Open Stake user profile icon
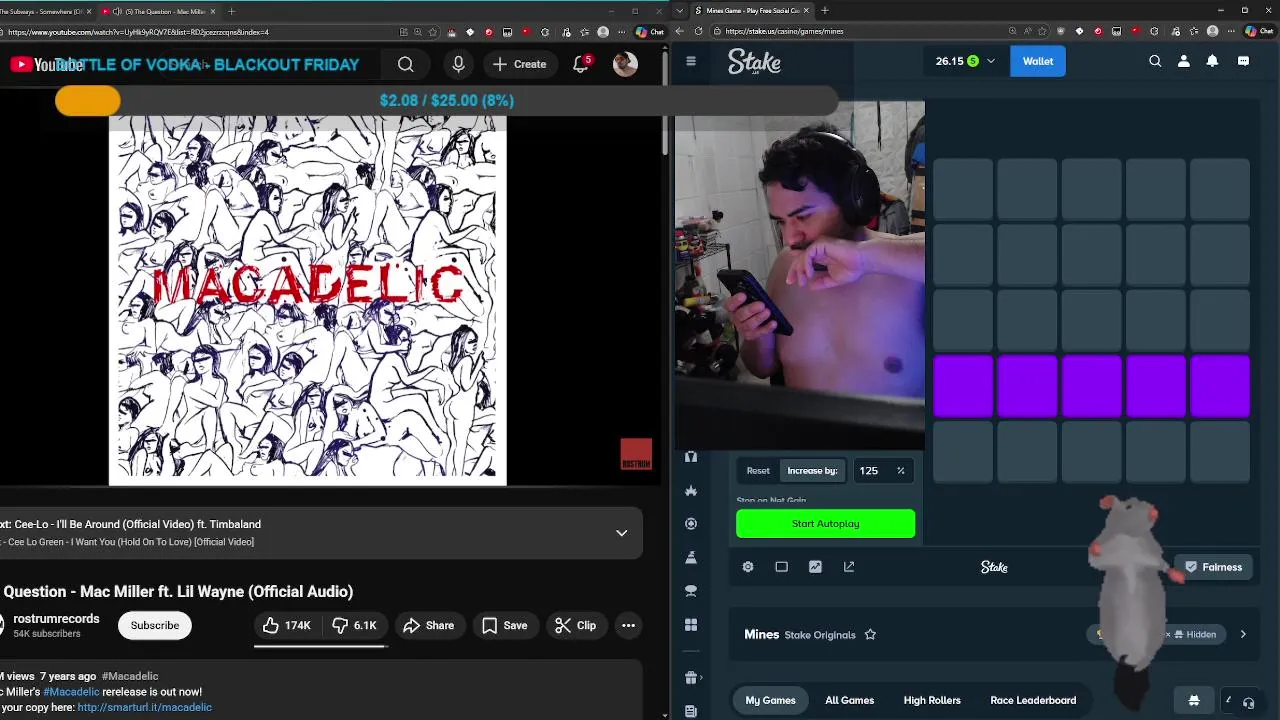This screenshot has height=720, width=1280. 1184,61
